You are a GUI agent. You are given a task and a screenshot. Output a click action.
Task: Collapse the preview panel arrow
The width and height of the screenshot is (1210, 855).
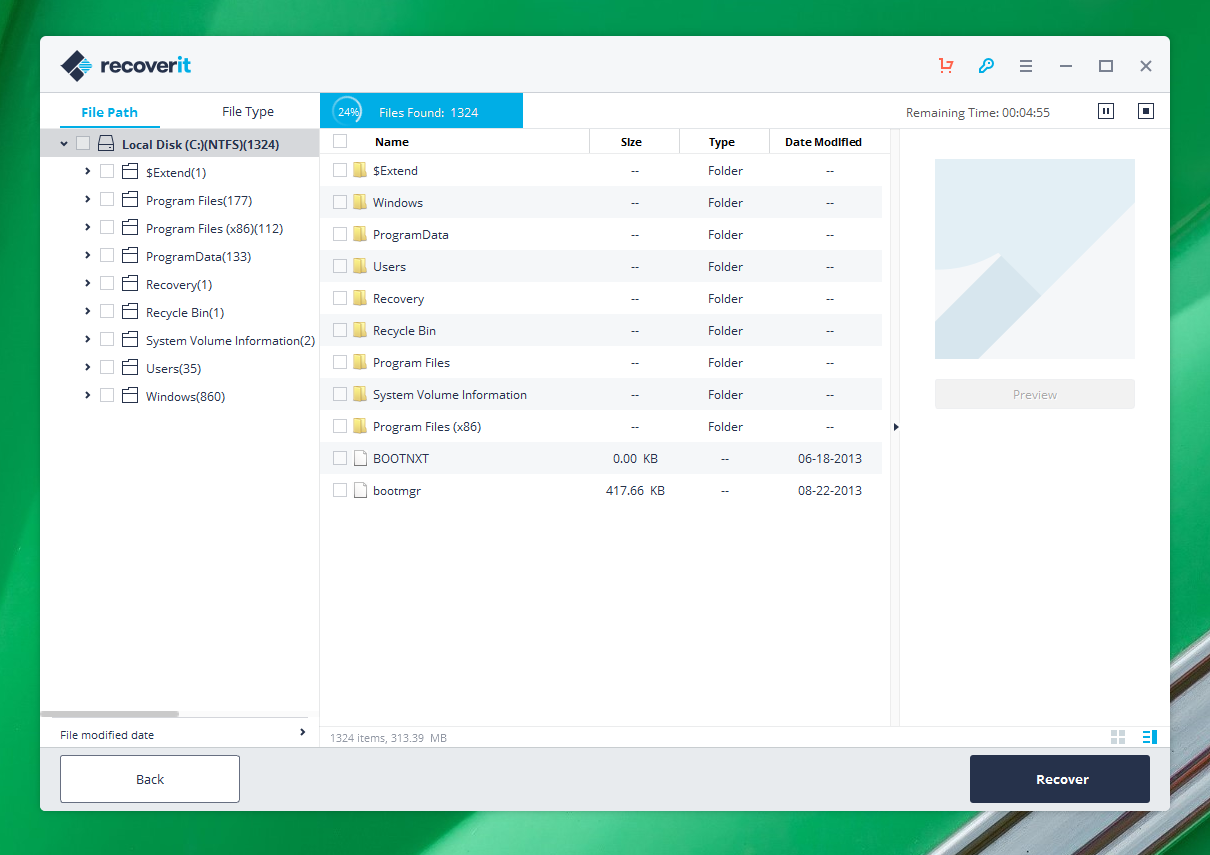(x=896, y=427)
